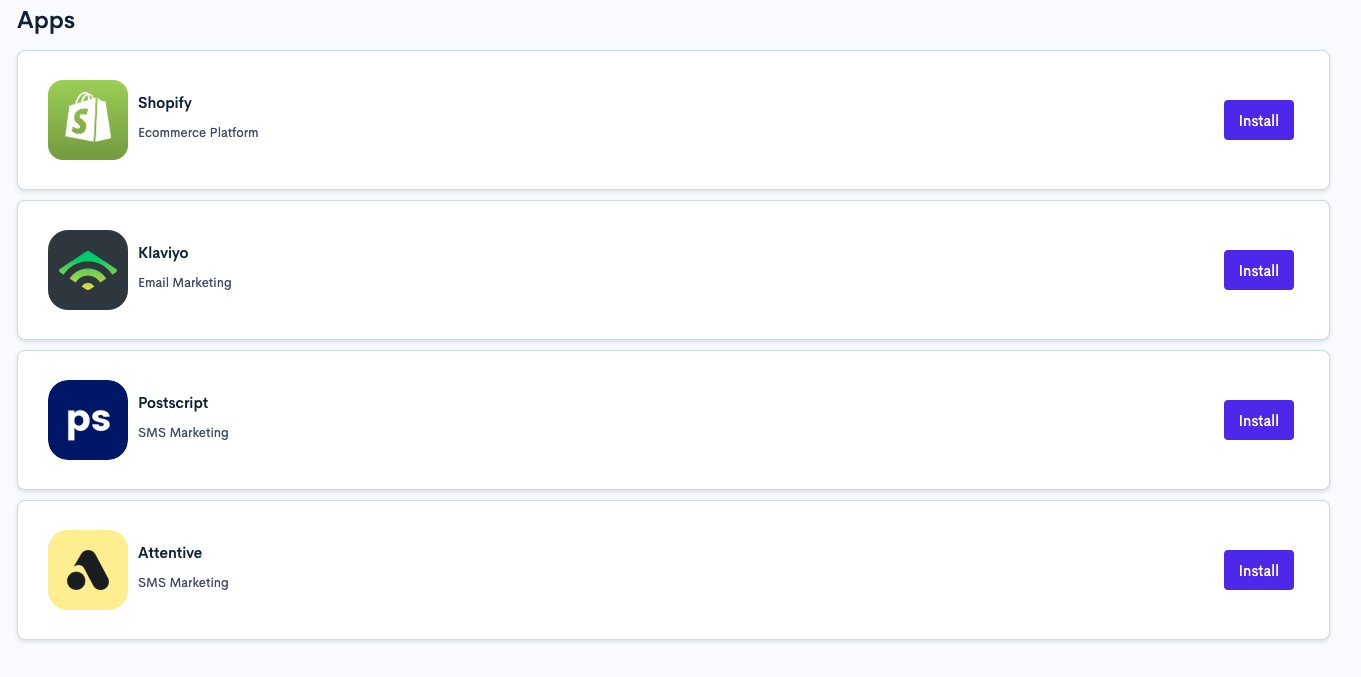This screenshot has width=1361, height=677.
Task: Click "SMS Marketing" under Attentive
Action: coord(183,583)
